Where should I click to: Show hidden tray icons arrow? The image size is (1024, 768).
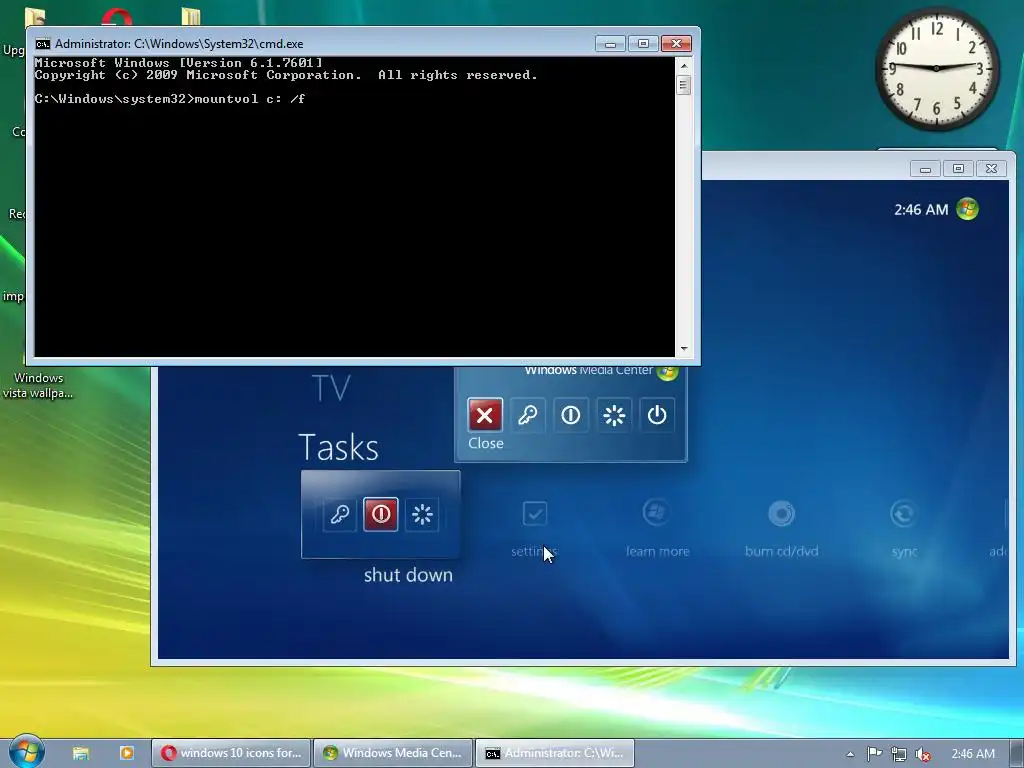point(850,754)
